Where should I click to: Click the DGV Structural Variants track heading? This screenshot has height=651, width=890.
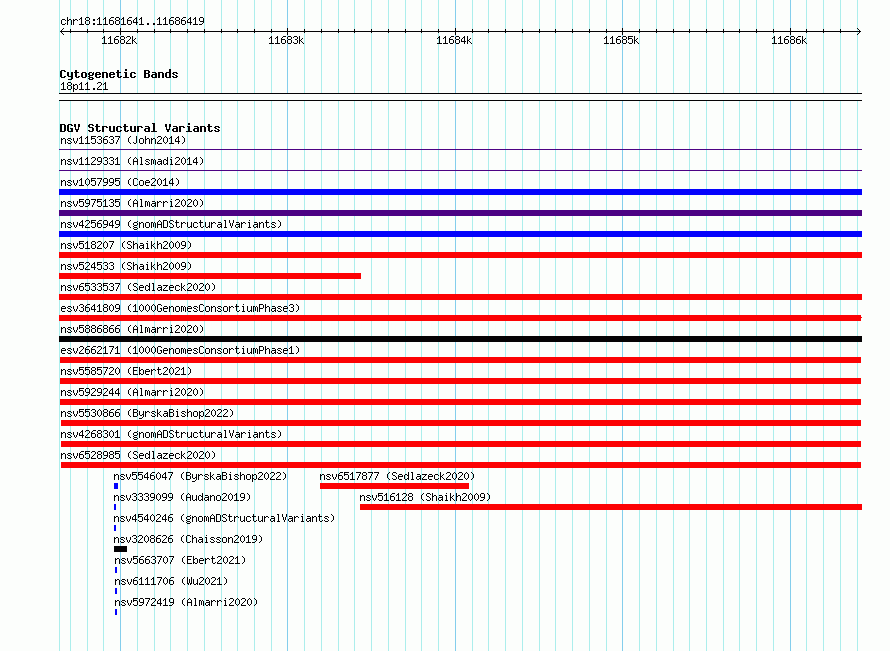[x=140, y=128]
